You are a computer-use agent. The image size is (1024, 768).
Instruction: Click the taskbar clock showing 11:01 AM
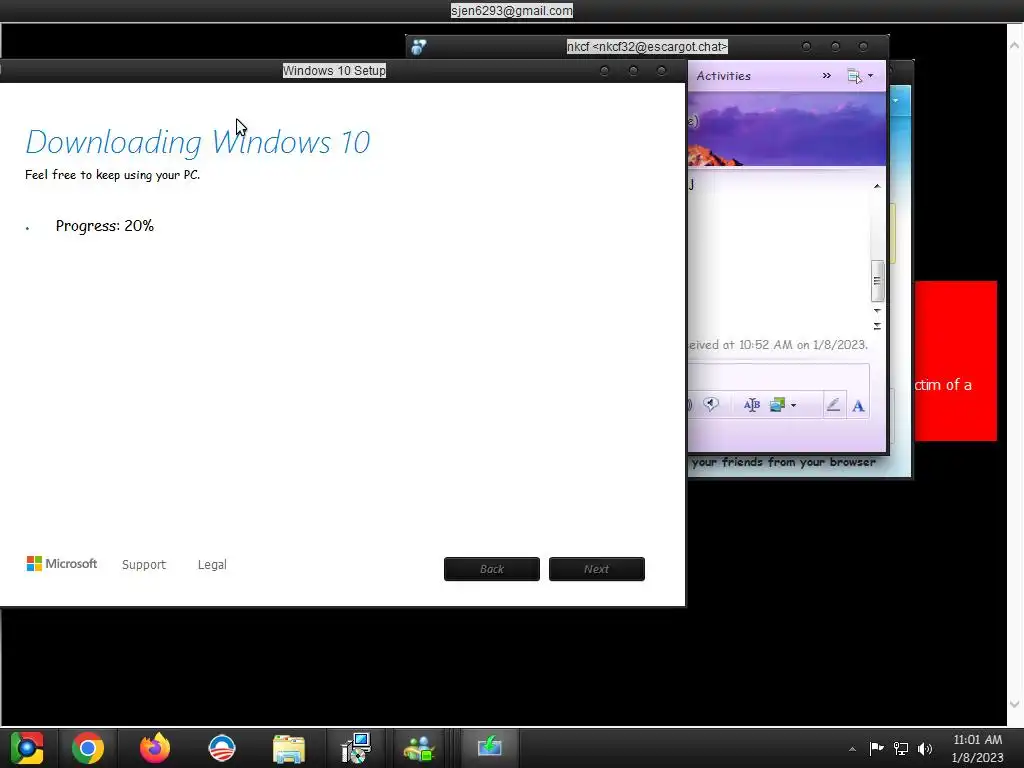pyautogui.click(x=977, y=748)
